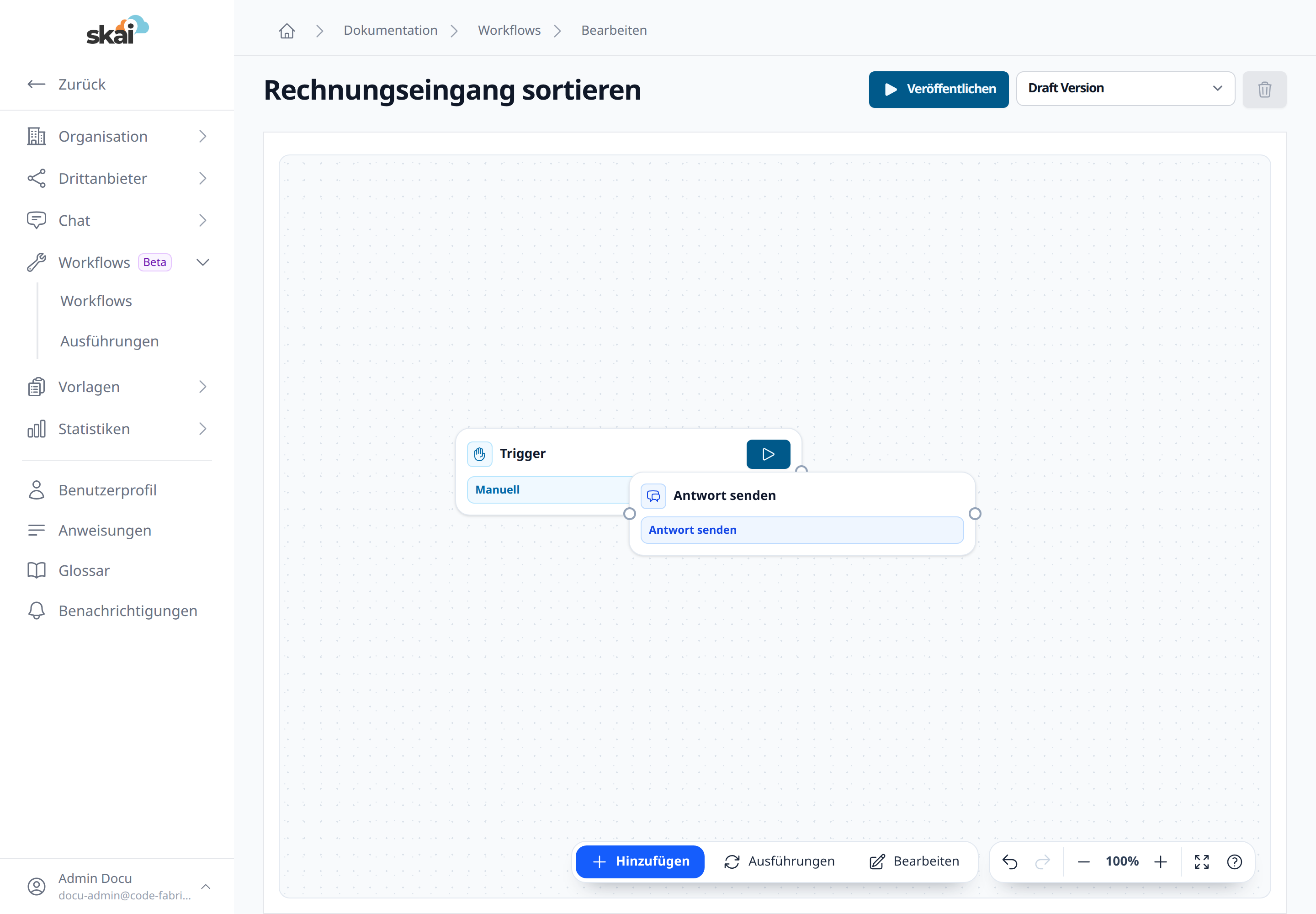Image resolution: width=1316 pixels, height=914 pixels.
Task: Open Anweisungen in the sidebar
Action: coord(105,530)
